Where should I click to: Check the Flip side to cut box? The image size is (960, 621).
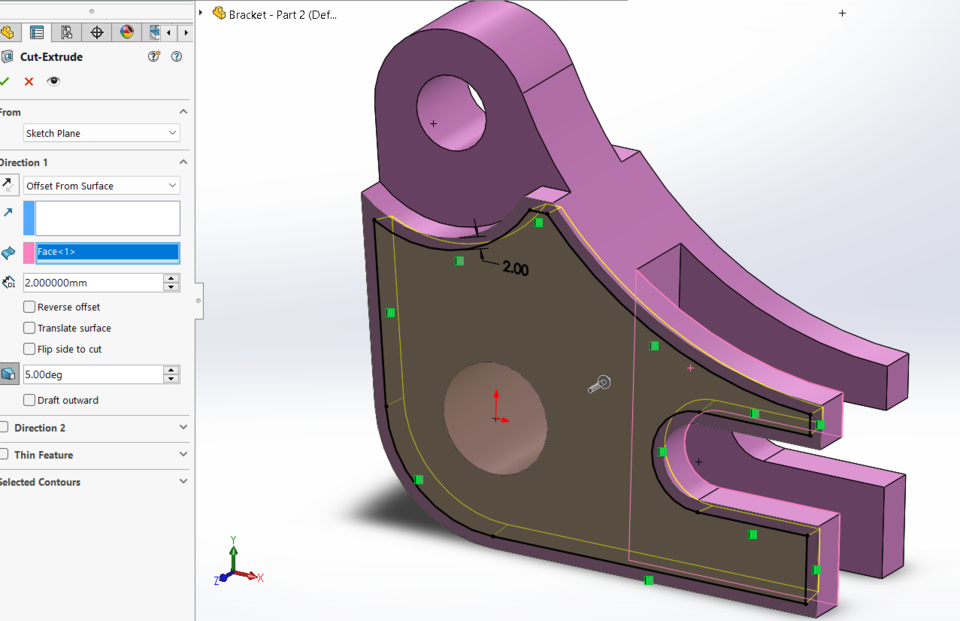point(28,348)
